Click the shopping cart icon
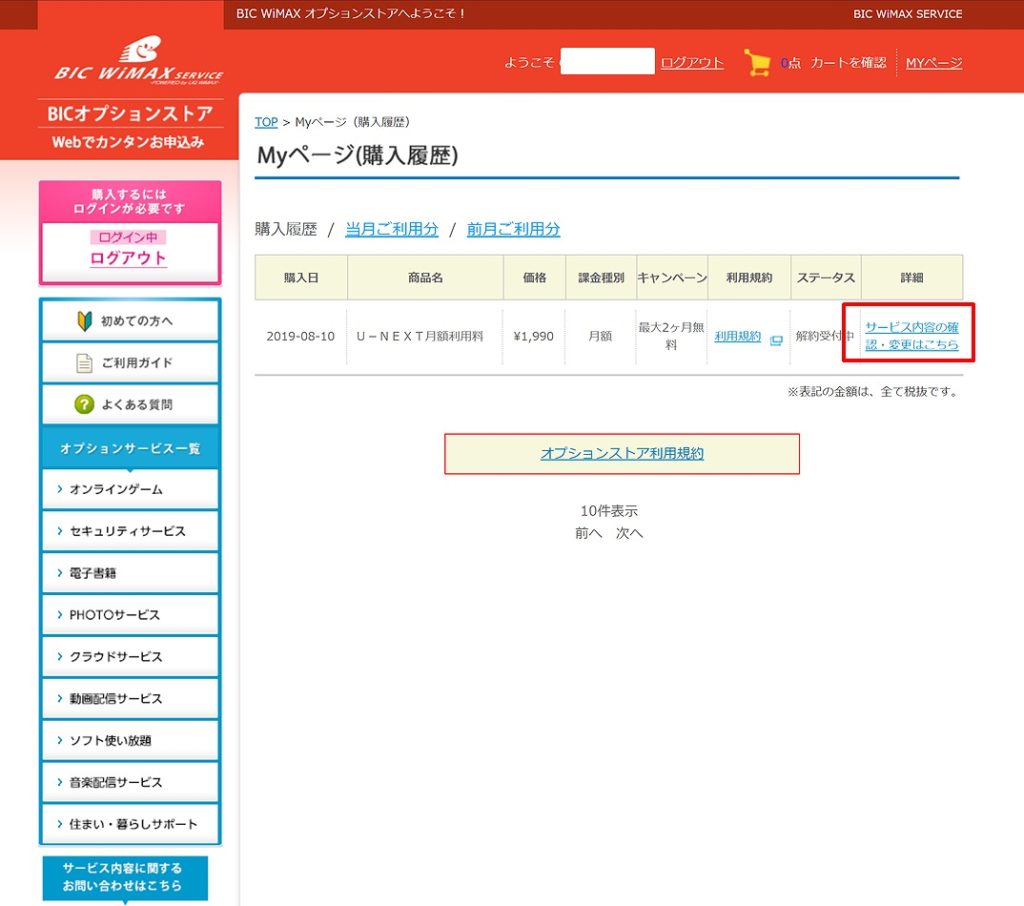The height and width of the screenshot is (906, 1024). [758, 63]
